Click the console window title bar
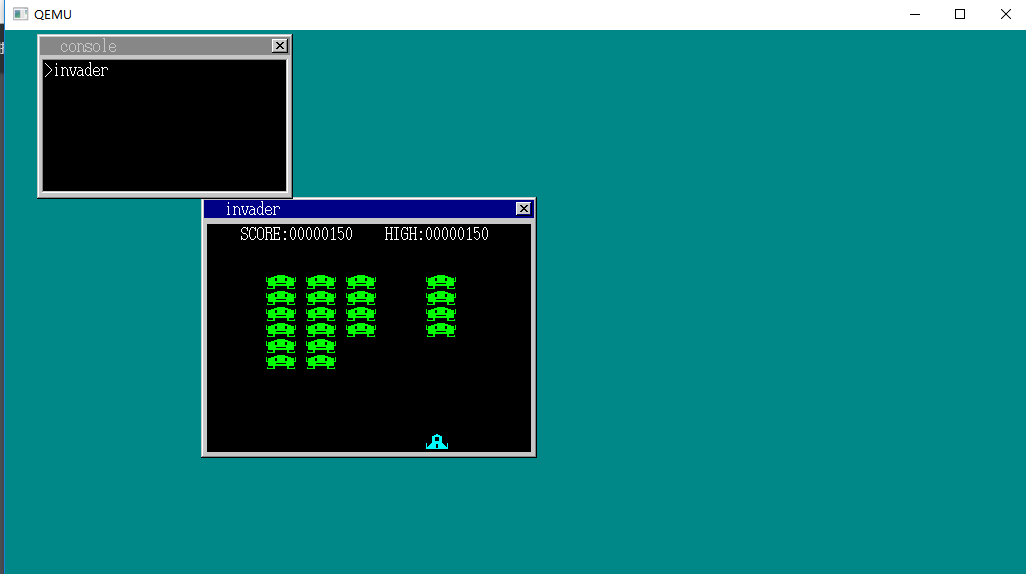This screenshot has width=1026, height=574. (164, 46)
